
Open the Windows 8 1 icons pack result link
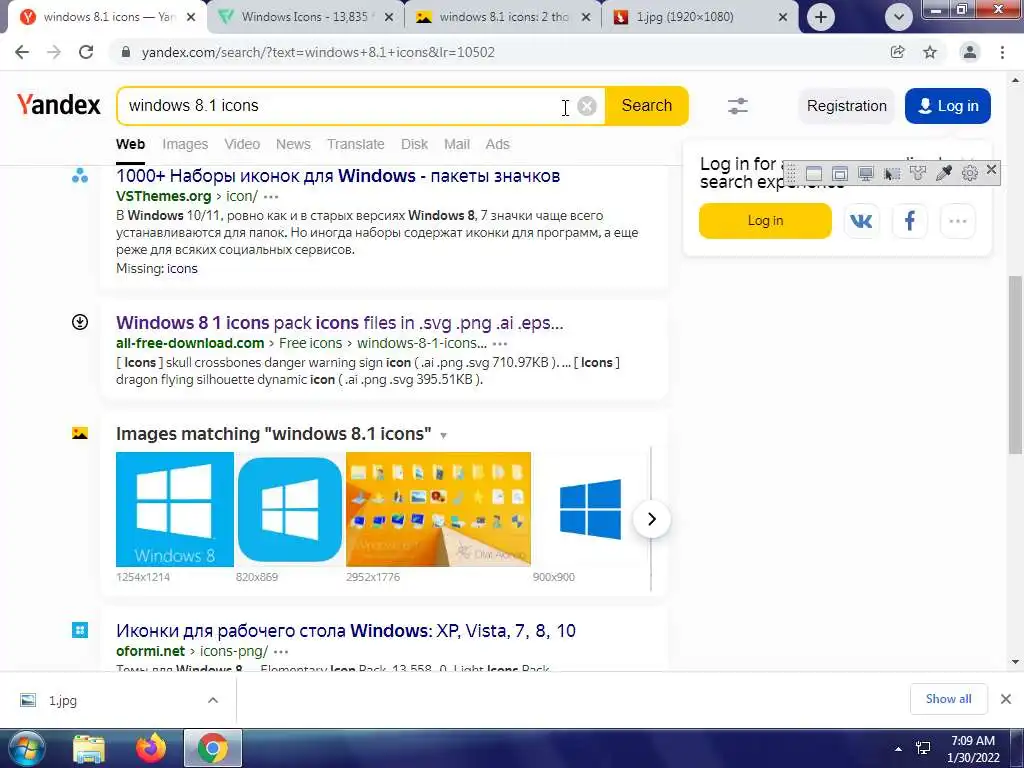click(340, 323)
